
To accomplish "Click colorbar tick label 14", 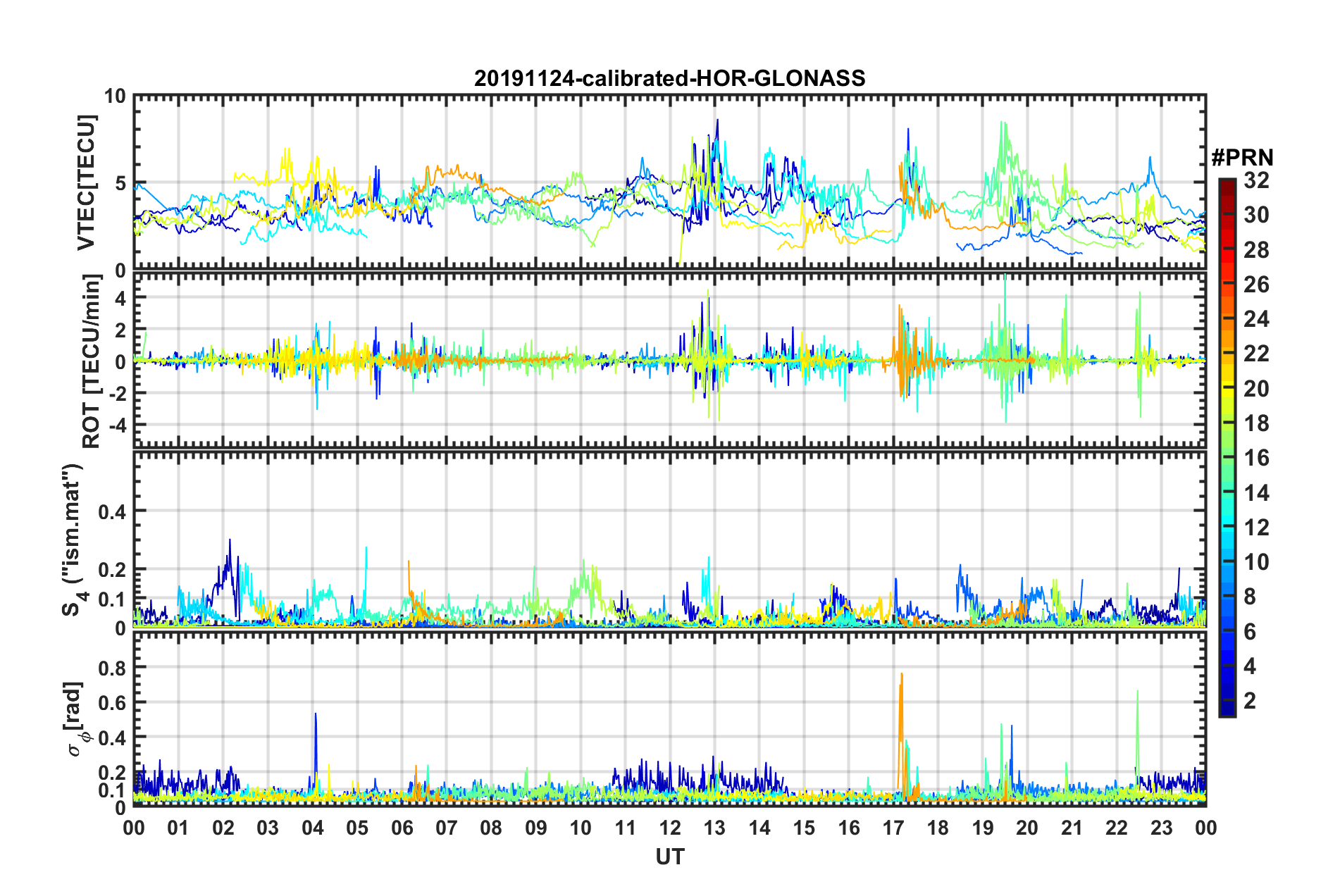I will pos(1256,493).
